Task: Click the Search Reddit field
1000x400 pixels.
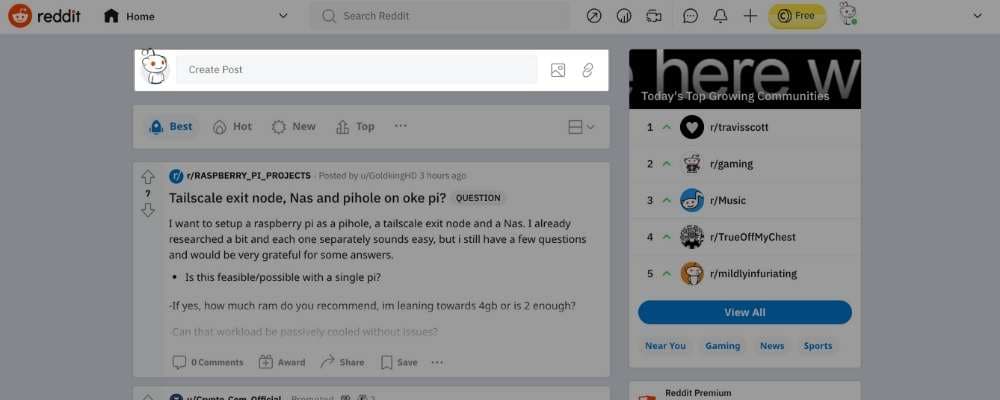Action: pyautogui.click(x=439, y=16)
